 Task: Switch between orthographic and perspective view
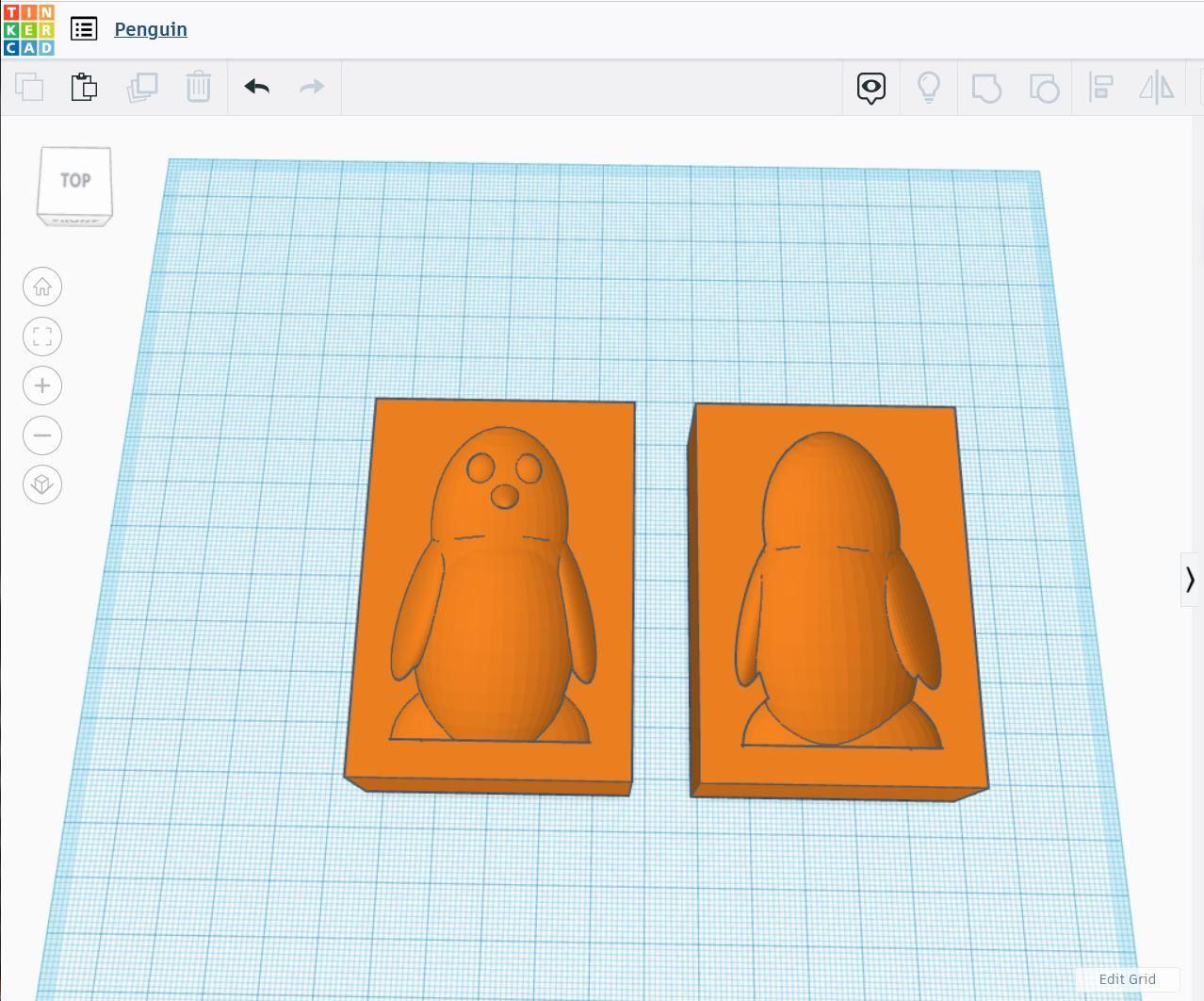point(41,484)
